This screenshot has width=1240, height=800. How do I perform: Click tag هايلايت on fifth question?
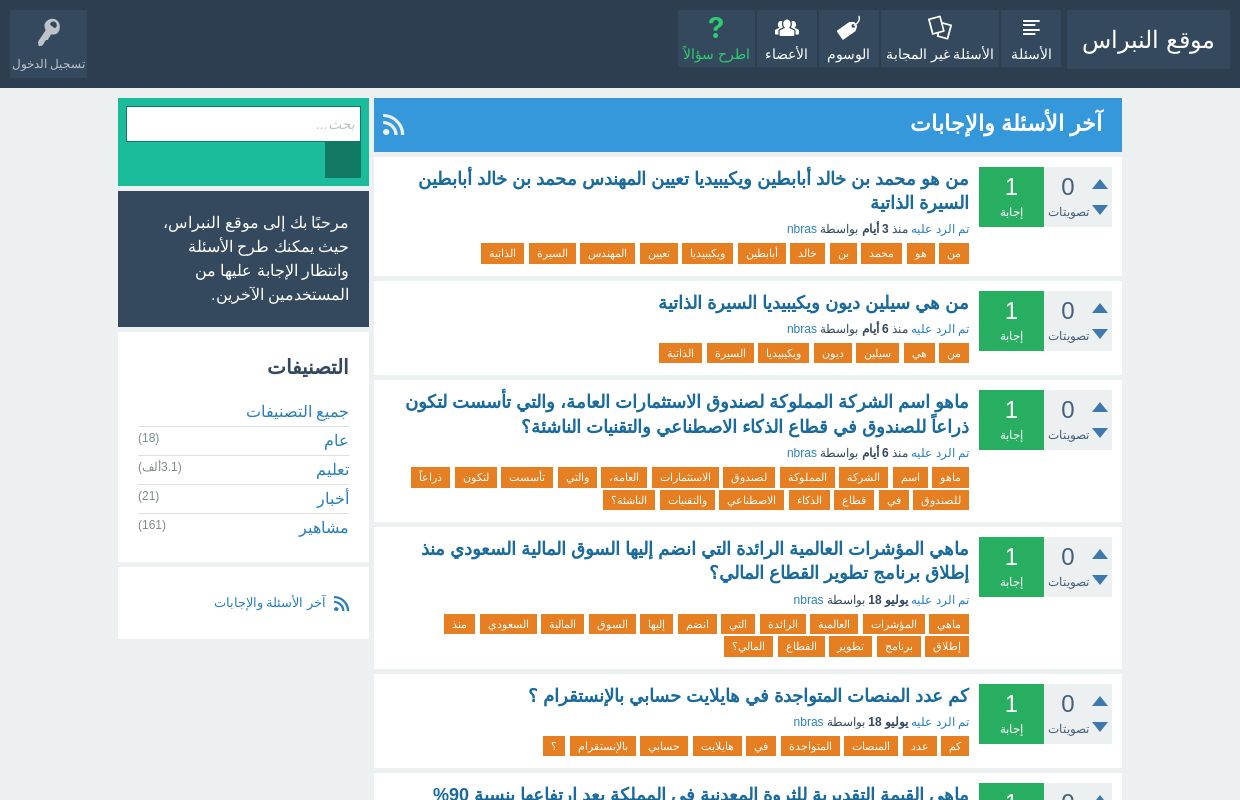coord(717,746)
